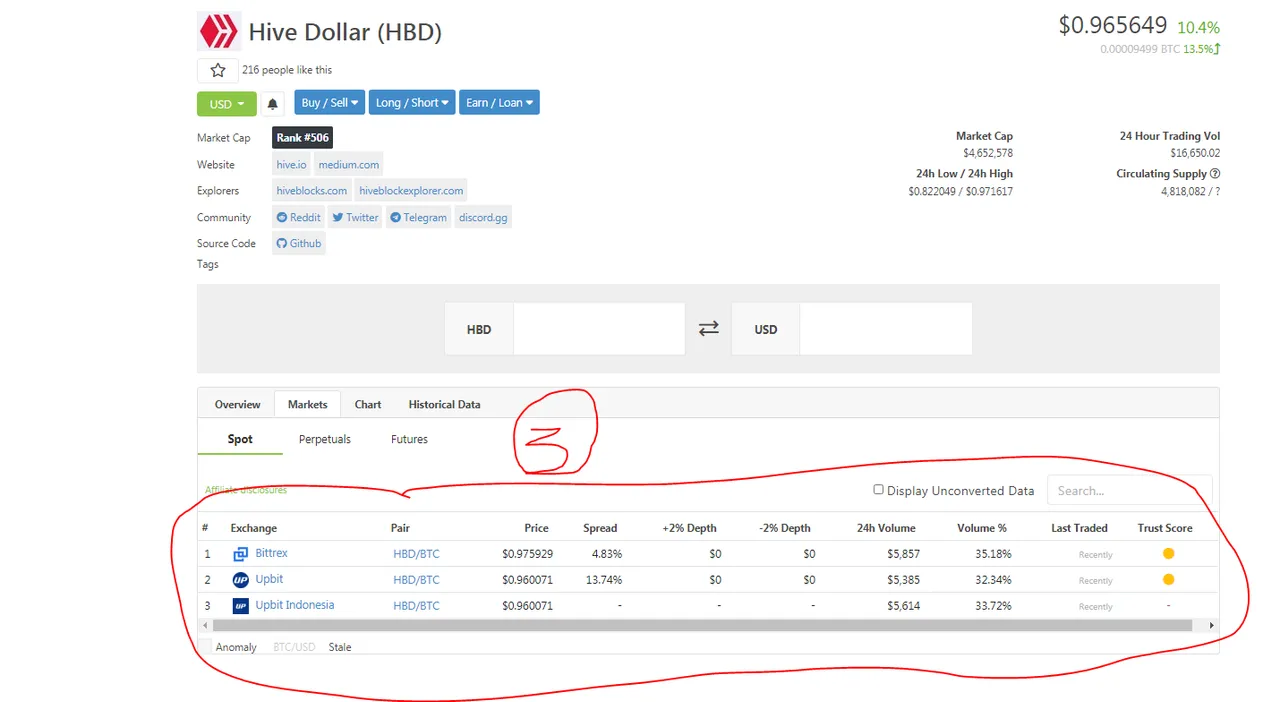1280x702 pixels.
Task: Switch to the Overview tab
Action: [237, 405]
